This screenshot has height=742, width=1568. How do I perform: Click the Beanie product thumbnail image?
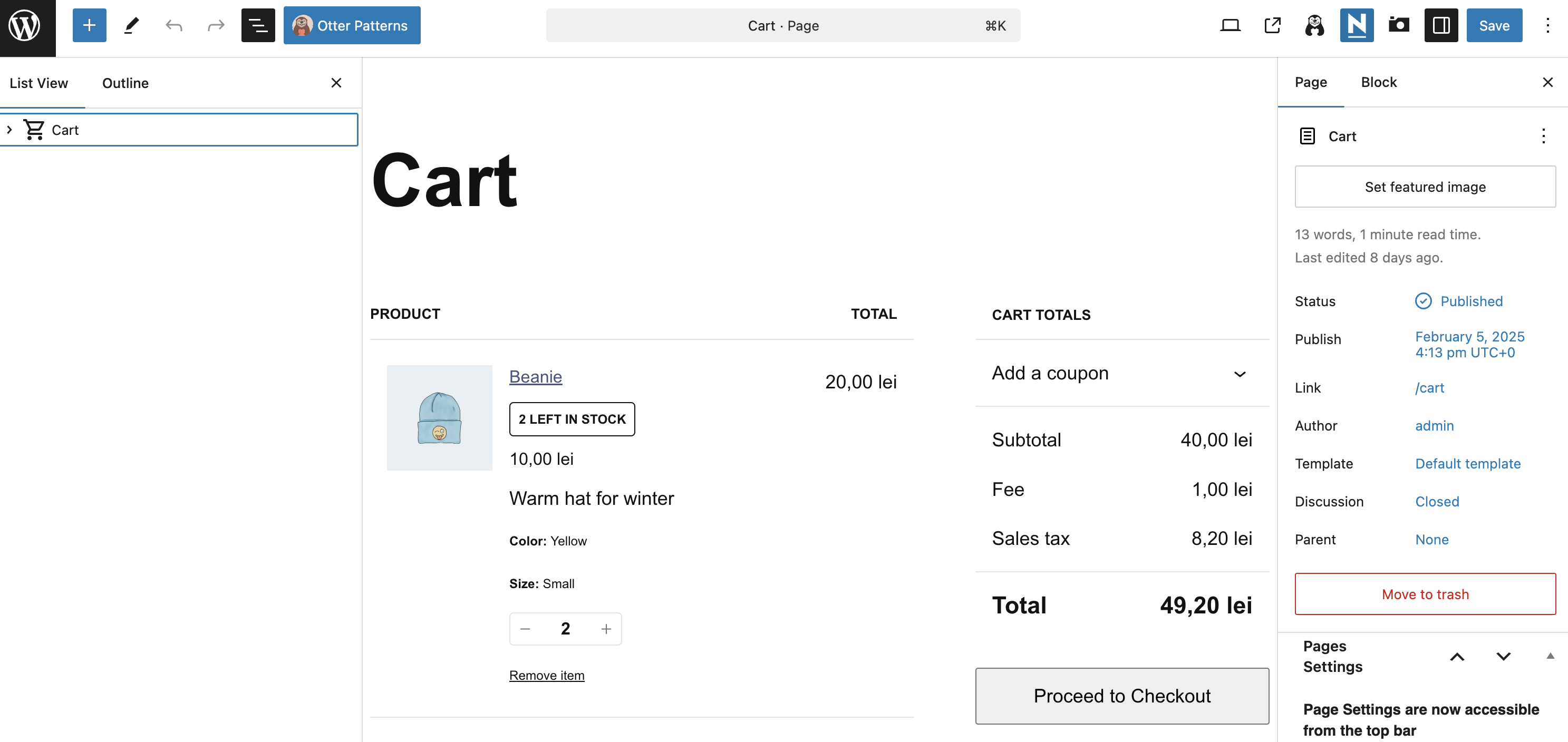pyautogui.click(x=439, y=418)
